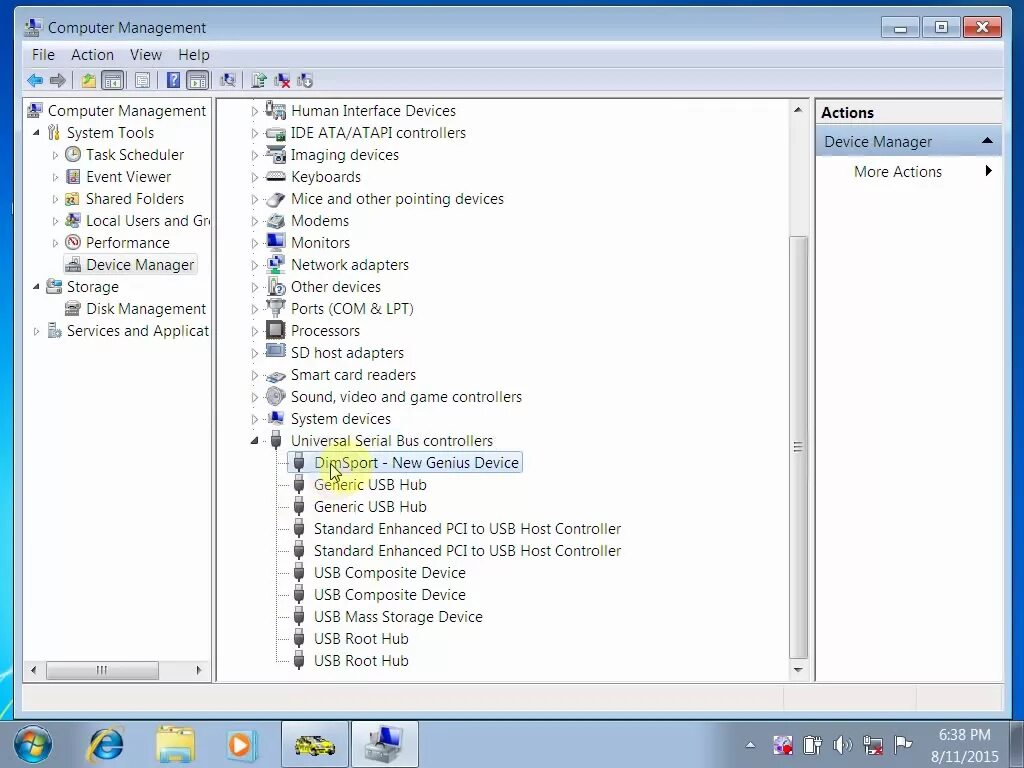Collapse the Device Manager actions section arrow
The image size is (1024, 768).
pos(987,141)
